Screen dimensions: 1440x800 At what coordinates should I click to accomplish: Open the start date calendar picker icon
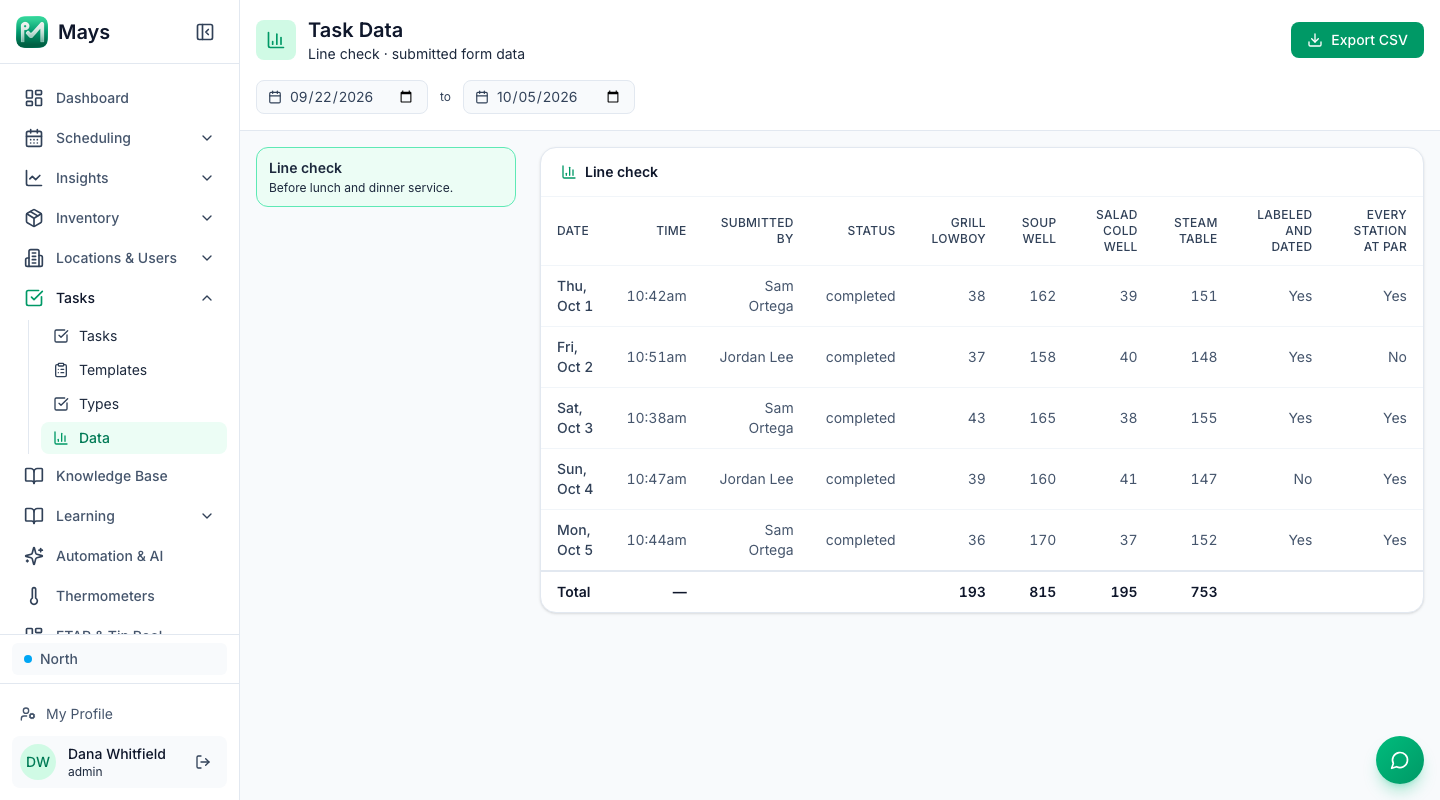pyautogui.click(x=406, y=97)
